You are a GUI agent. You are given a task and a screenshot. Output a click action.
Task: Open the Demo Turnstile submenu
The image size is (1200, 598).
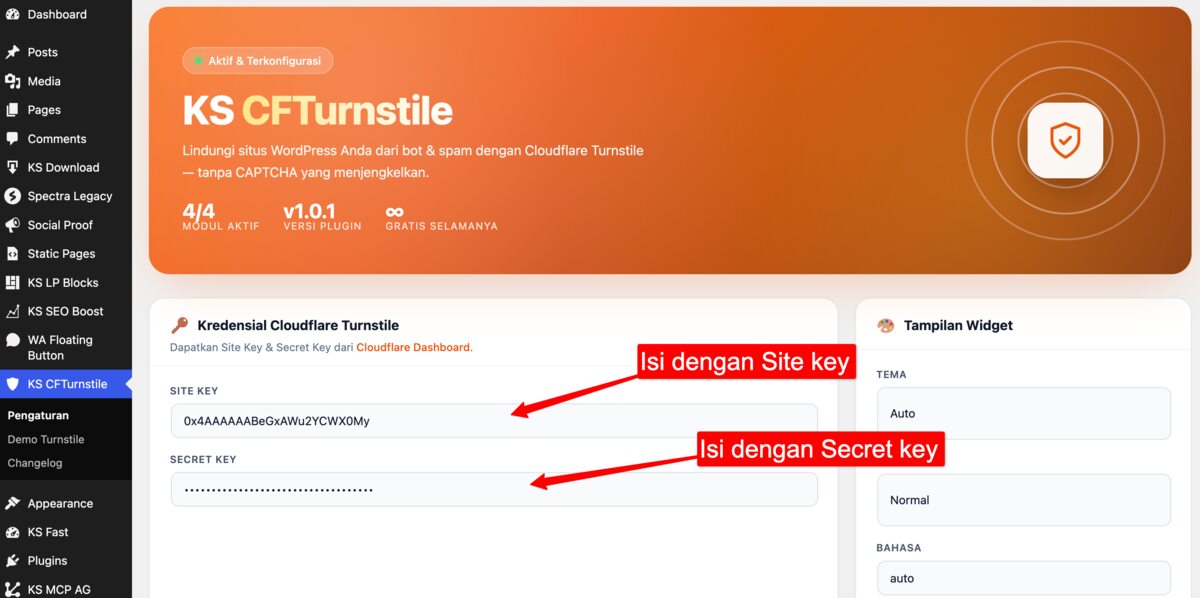coord(46,439)
